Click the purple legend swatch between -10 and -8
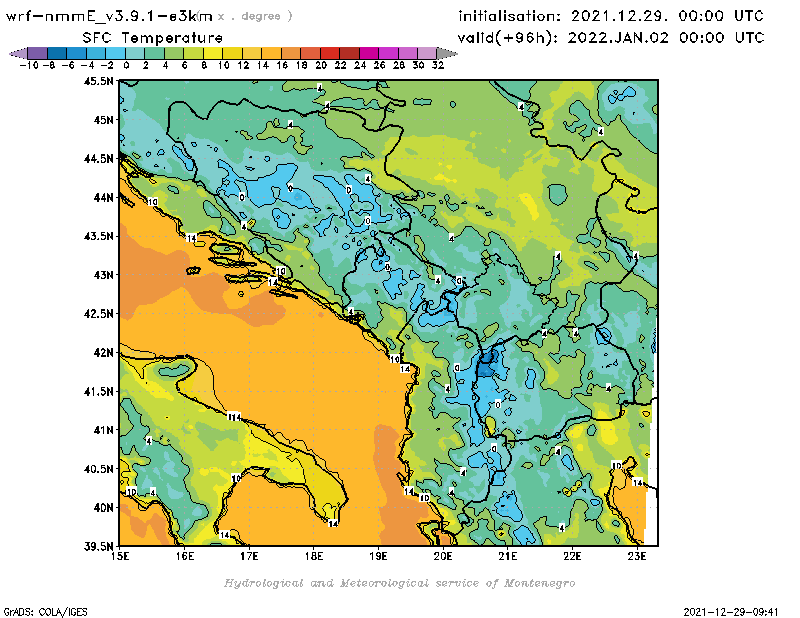Screen dimensions: 800x618 tap(37, 54)
